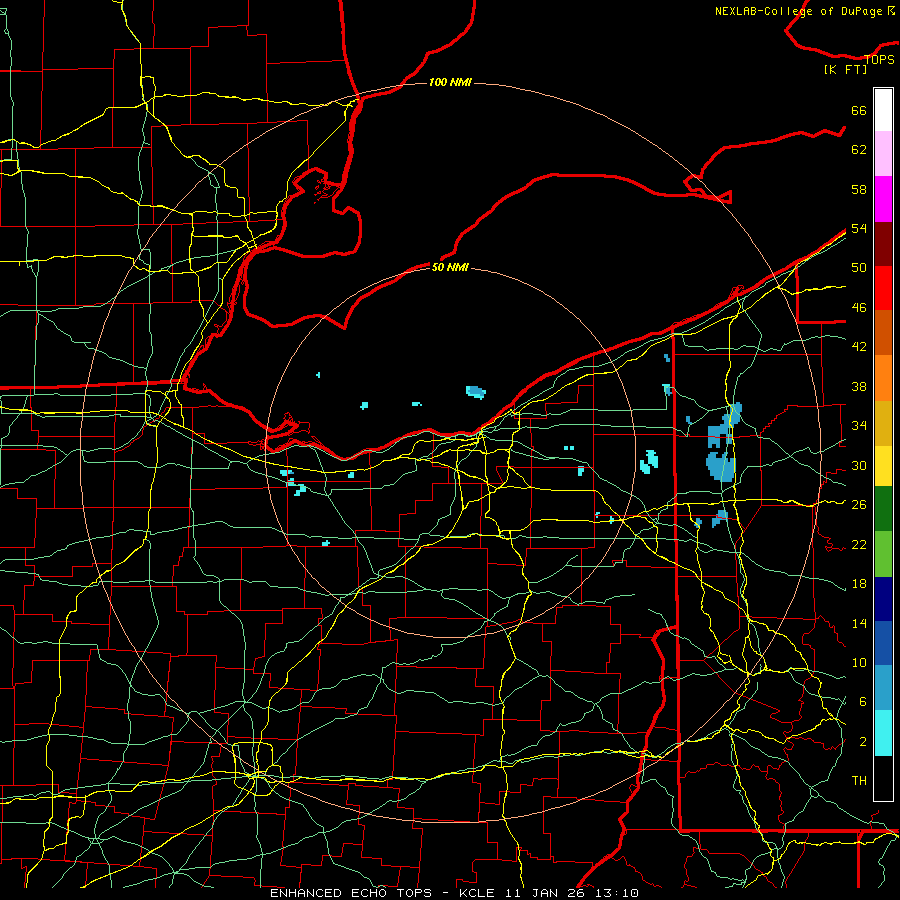Click the 10 legend value

point(859,663)
